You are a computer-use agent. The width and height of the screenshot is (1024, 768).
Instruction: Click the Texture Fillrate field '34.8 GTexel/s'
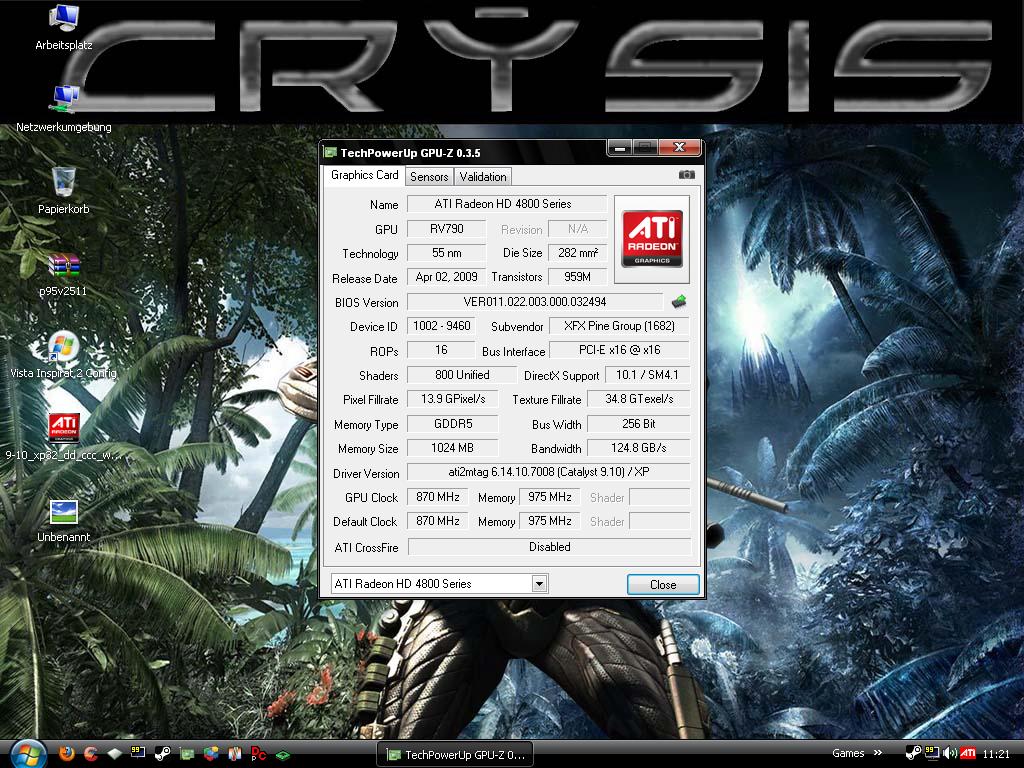[639, 398]
